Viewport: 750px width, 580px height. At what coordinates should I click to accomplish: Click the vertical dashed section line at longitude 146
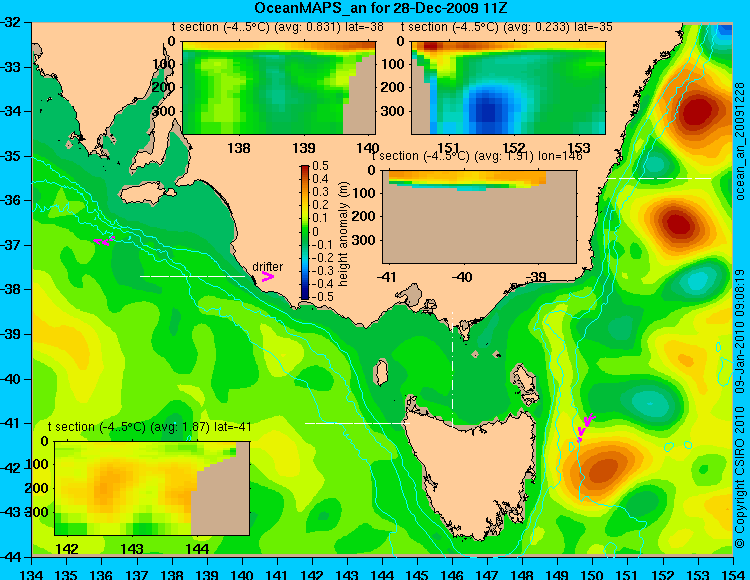(452, 369)
